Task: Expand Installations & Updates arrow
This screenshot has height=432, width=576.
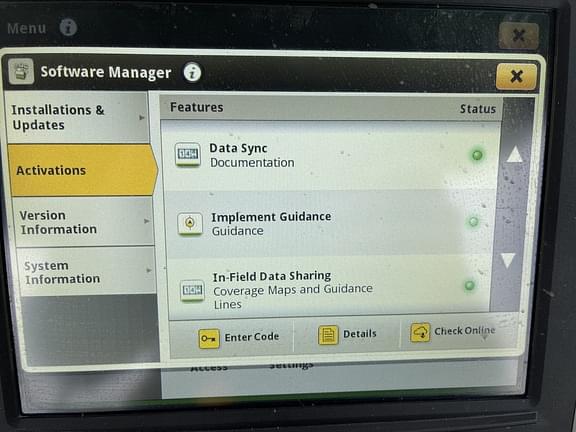Action: tap(142, 118)
